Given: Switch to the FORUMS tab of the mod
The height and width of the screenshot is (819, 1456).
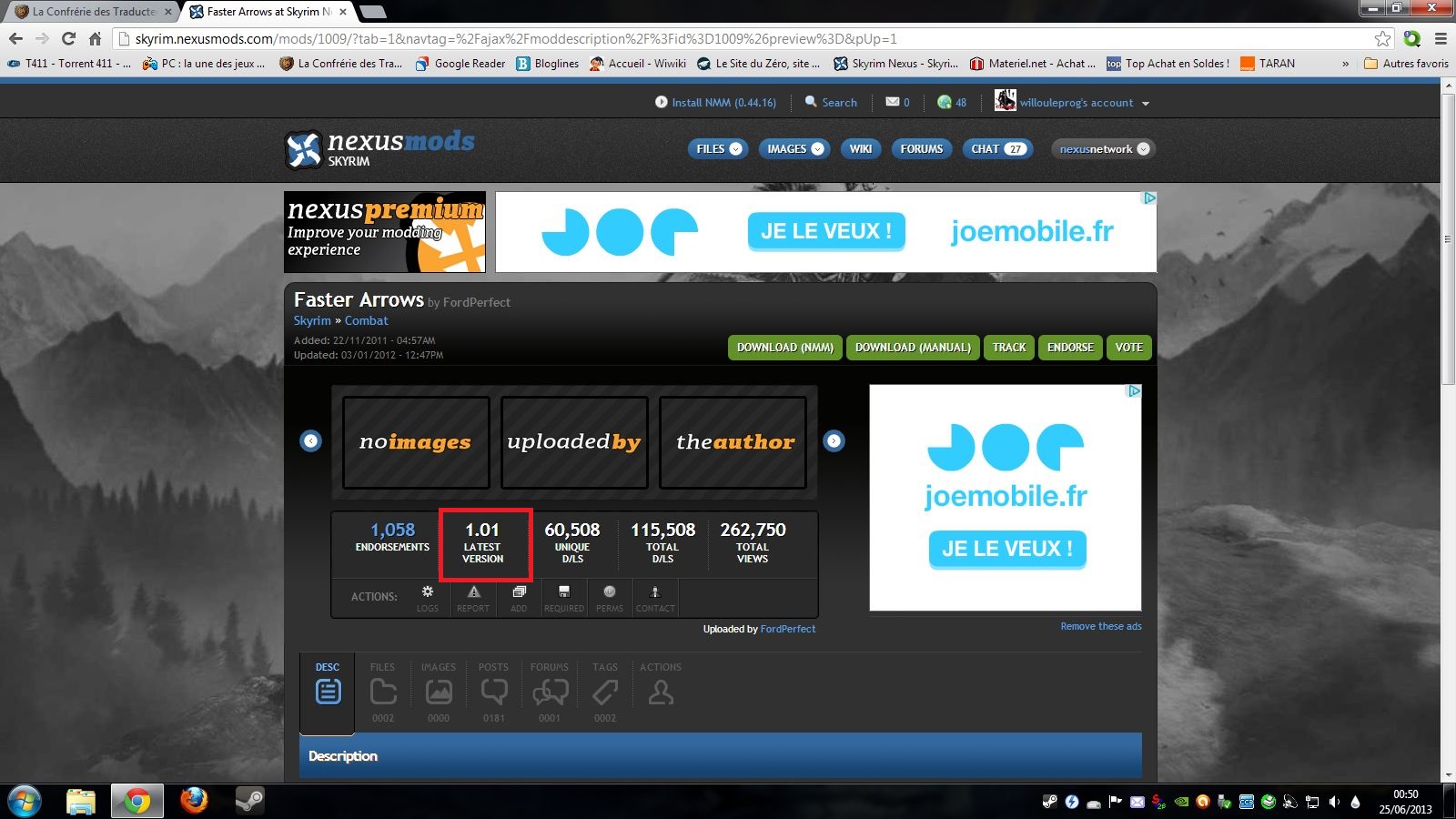Looking at the screenshot, I should click(550, 693).
